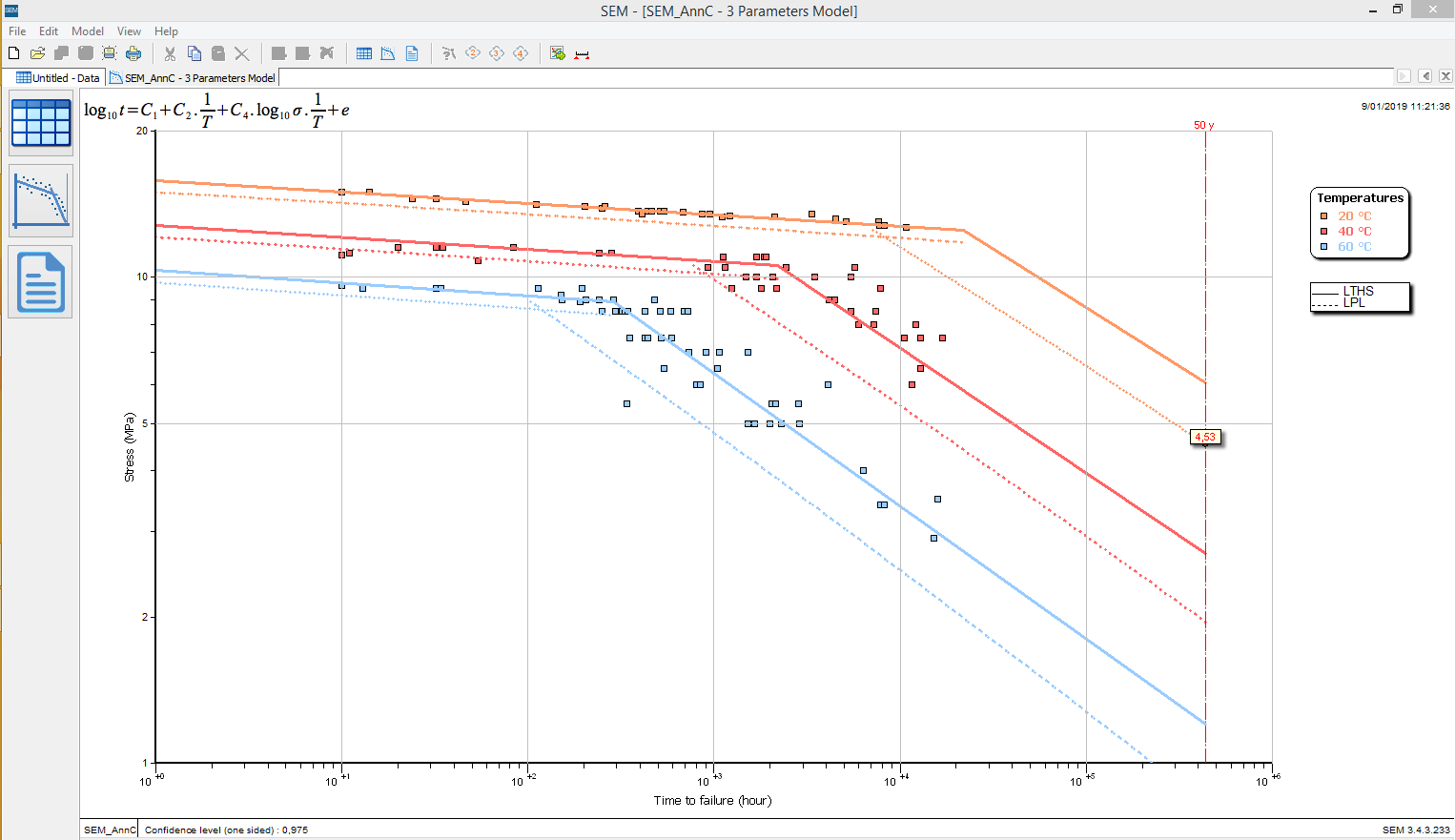Select the 3 parameters model icon
The height and width of the screenshot is (840, 1455).
[x=497, y=53]
